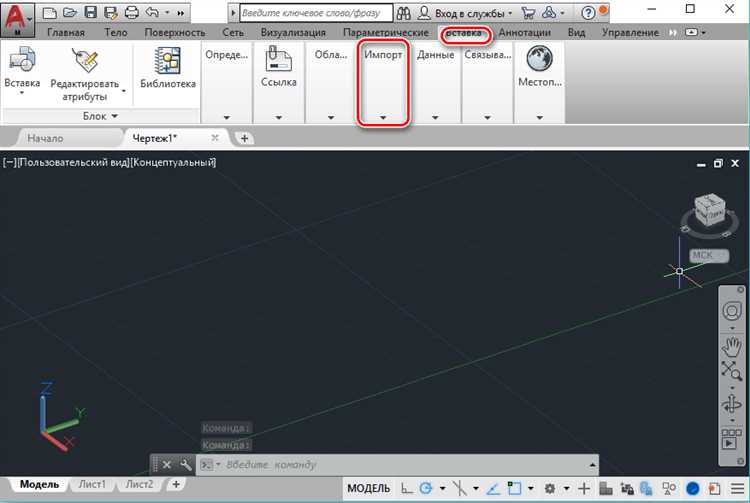Click the Plot printer icon
750x503 pixels.
[132, 13]
